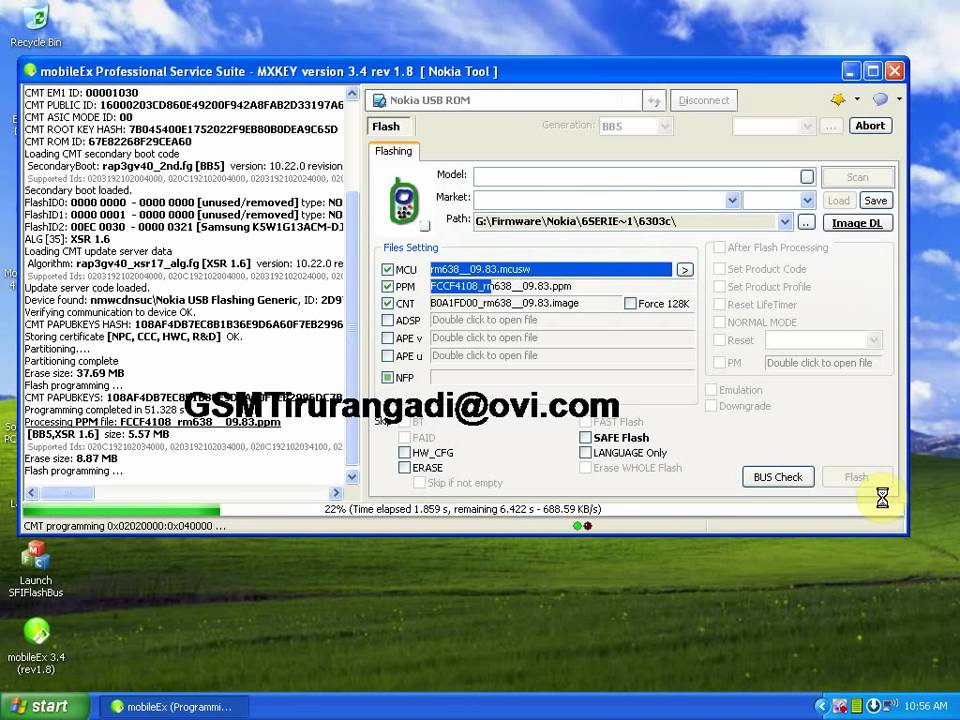Open Launch SFIFlashBus desktop icon

[36, 569]
